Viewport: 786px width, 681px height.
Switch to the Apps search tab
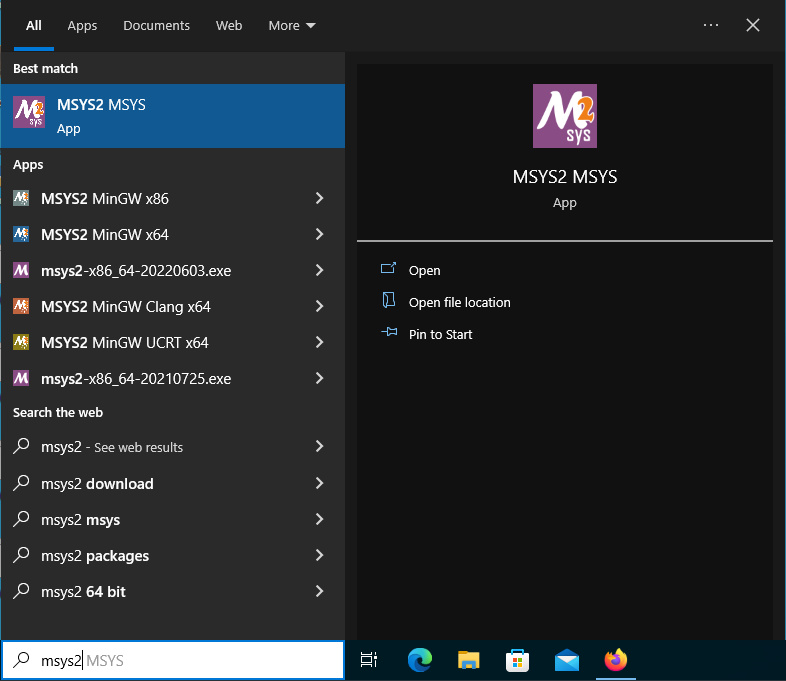click(x=82, y=26)
